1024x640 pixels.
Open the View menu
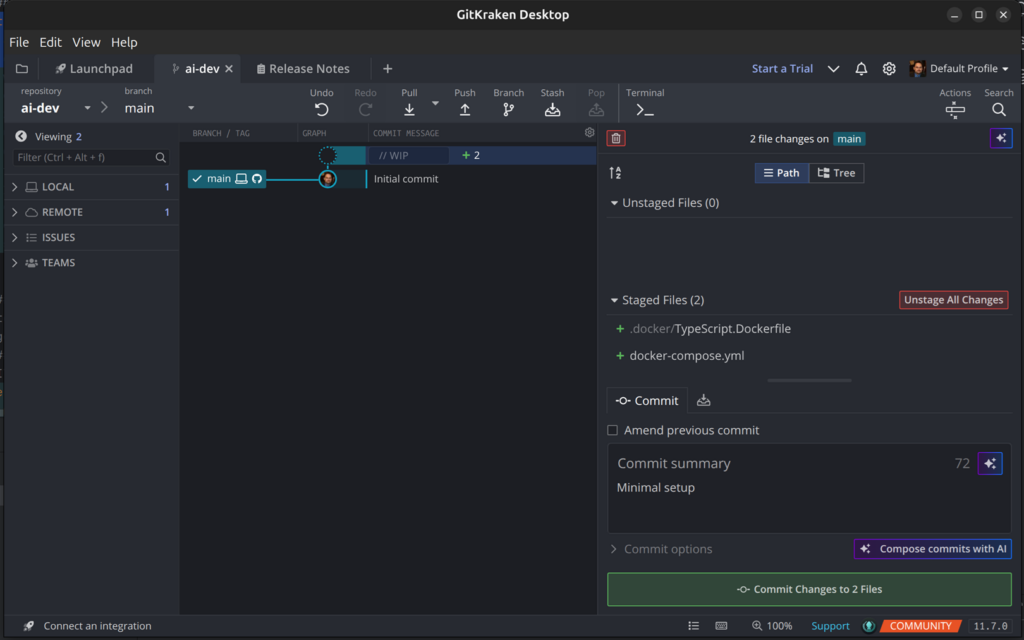[86, 42]
